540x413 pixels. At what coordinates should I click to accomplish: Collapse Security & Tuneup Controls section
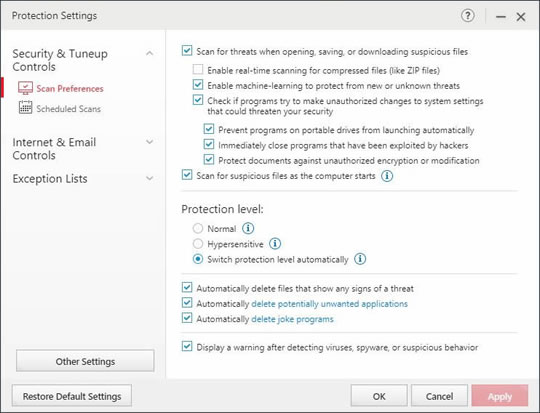(149, 53)
